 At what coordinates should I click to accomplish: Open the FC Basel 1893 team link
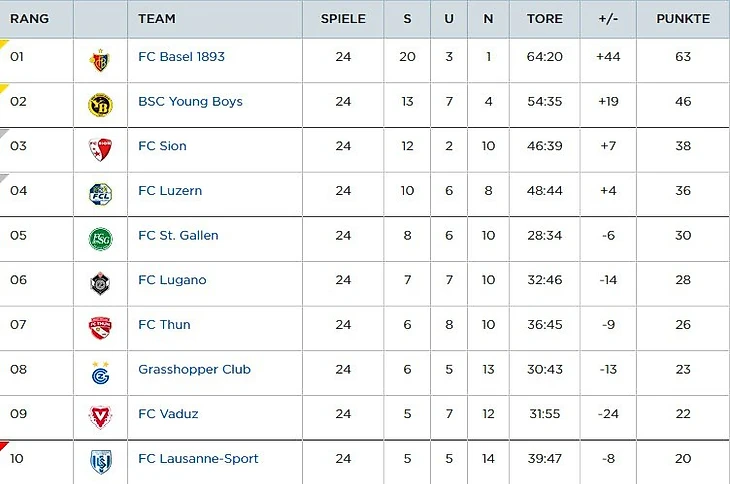(x=181, y=57)
